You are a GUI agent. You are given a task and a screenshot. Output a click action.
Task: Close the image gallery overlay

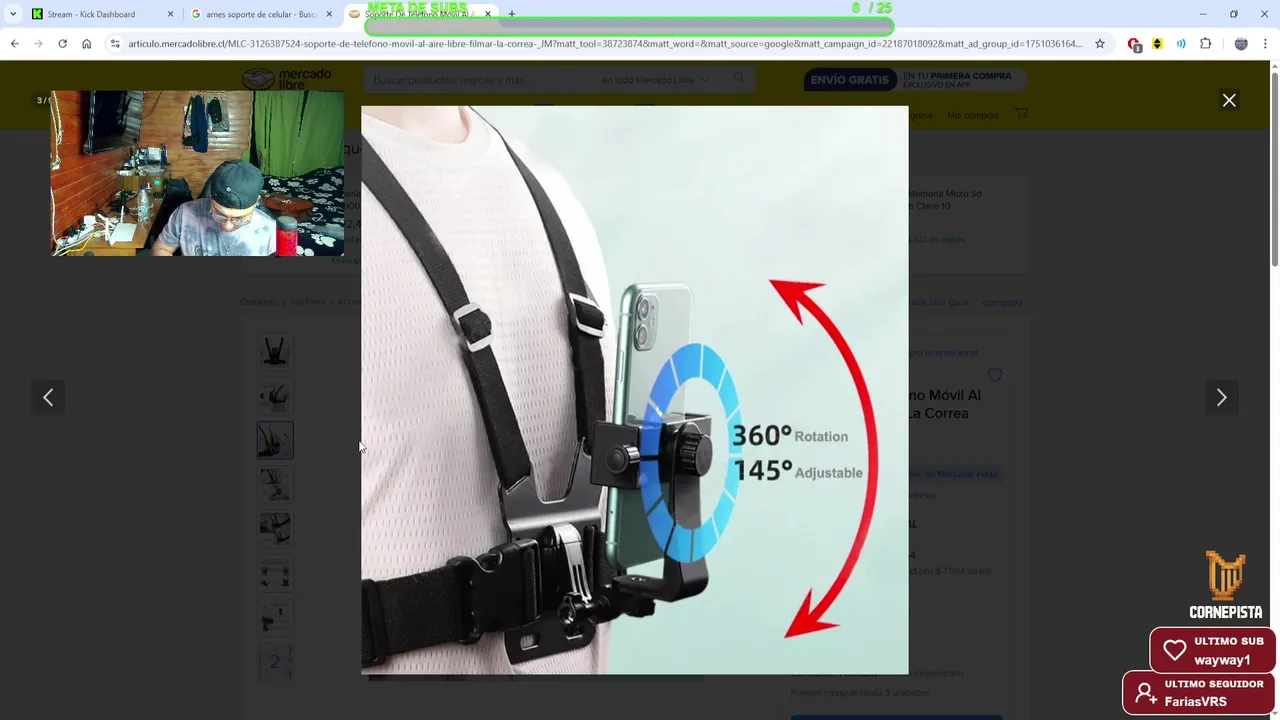[1229, 100]
